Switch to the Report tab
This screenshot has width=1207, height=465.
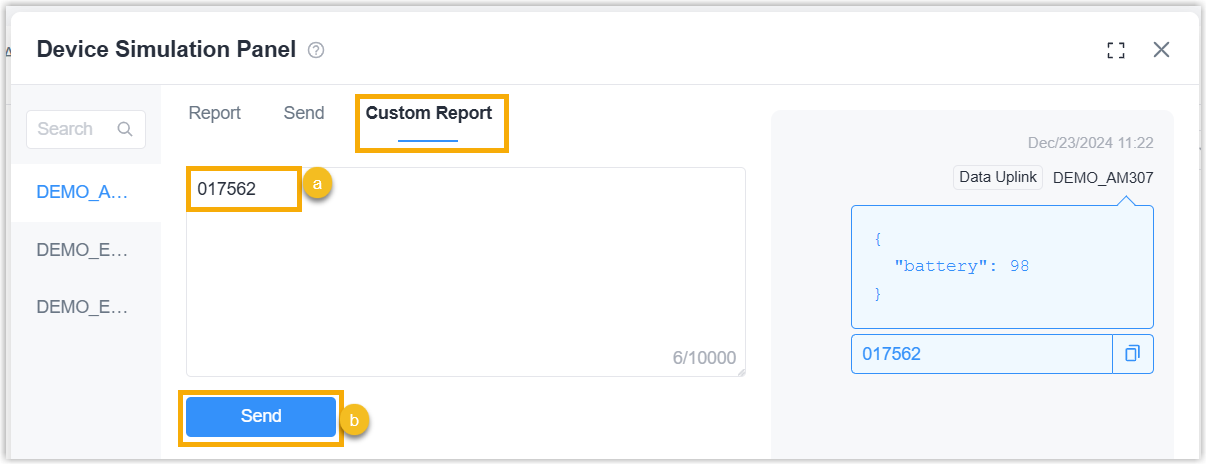click(214, 113)
